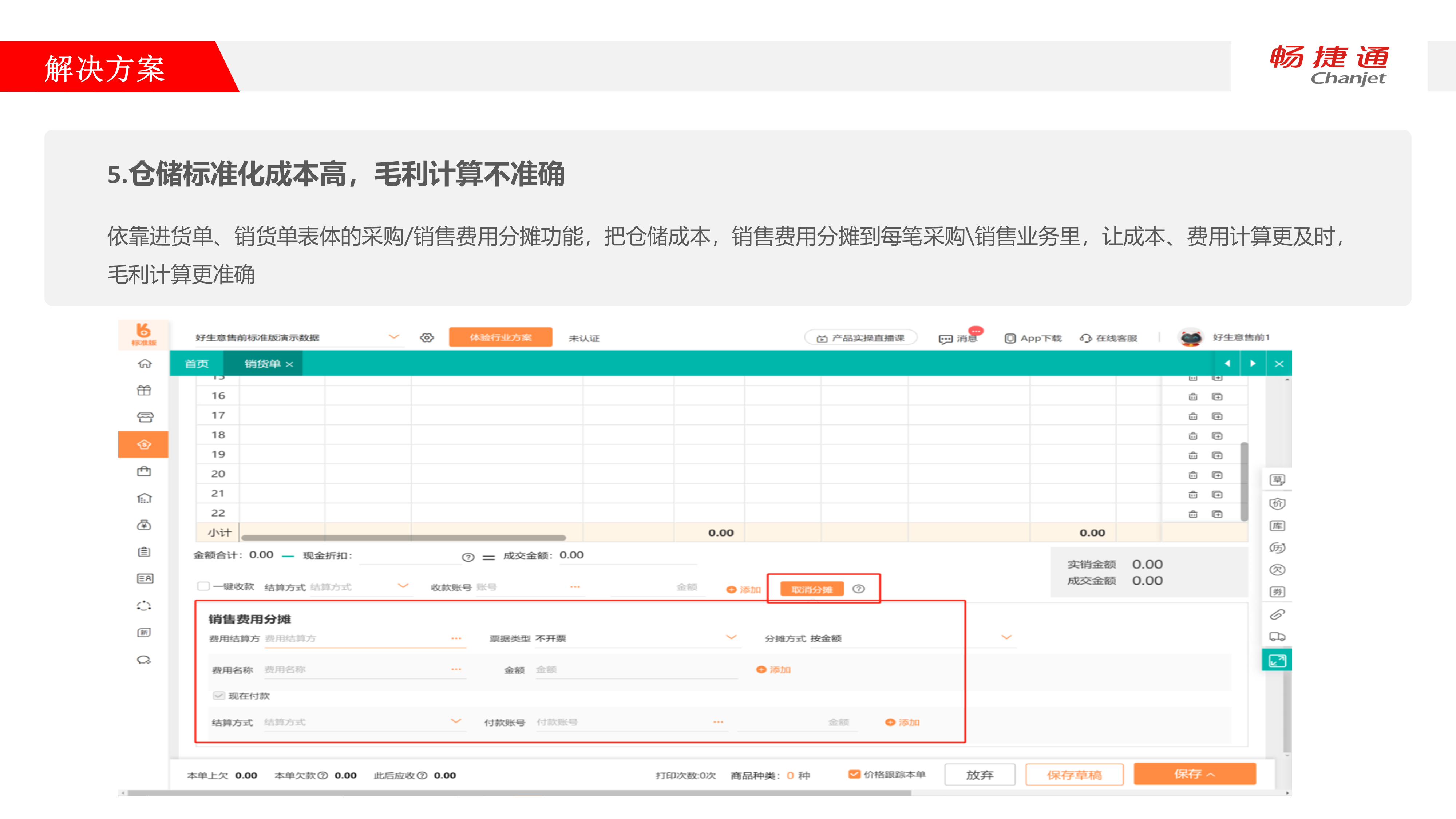Click help icon next to 取消分摊
The image size is (1456, 819).
(859, 589)
